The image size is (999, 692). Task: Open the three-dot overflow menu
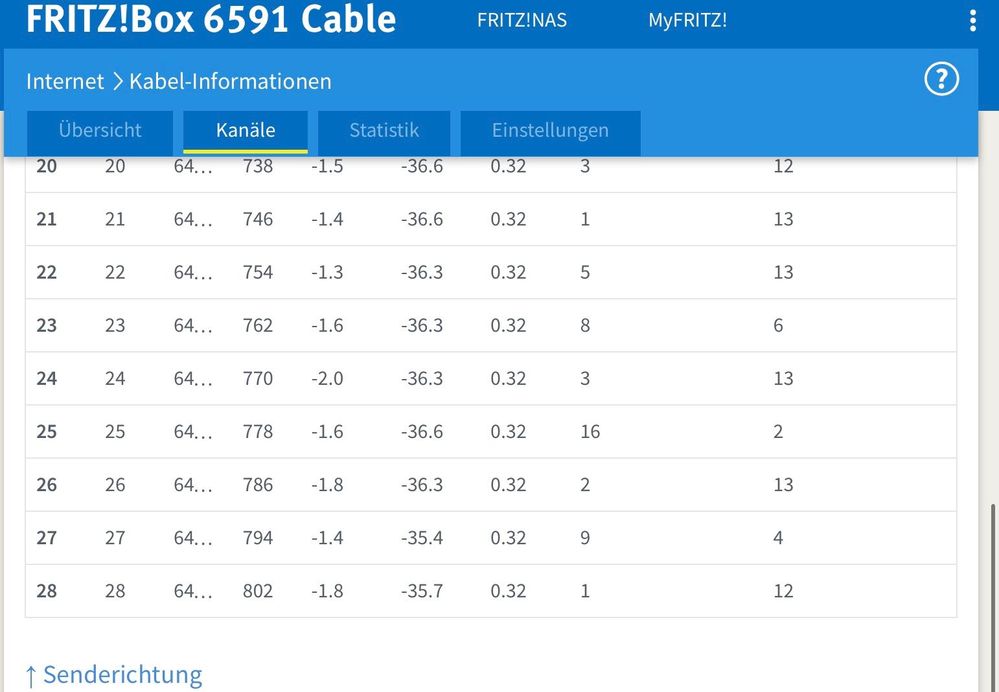tap(973, 21)
